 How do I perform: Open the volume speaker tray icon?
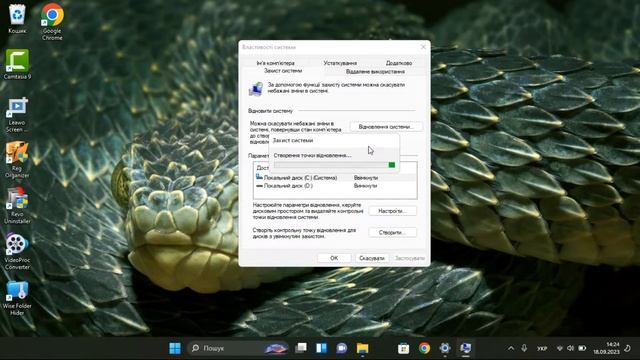(x=571, y=348)
